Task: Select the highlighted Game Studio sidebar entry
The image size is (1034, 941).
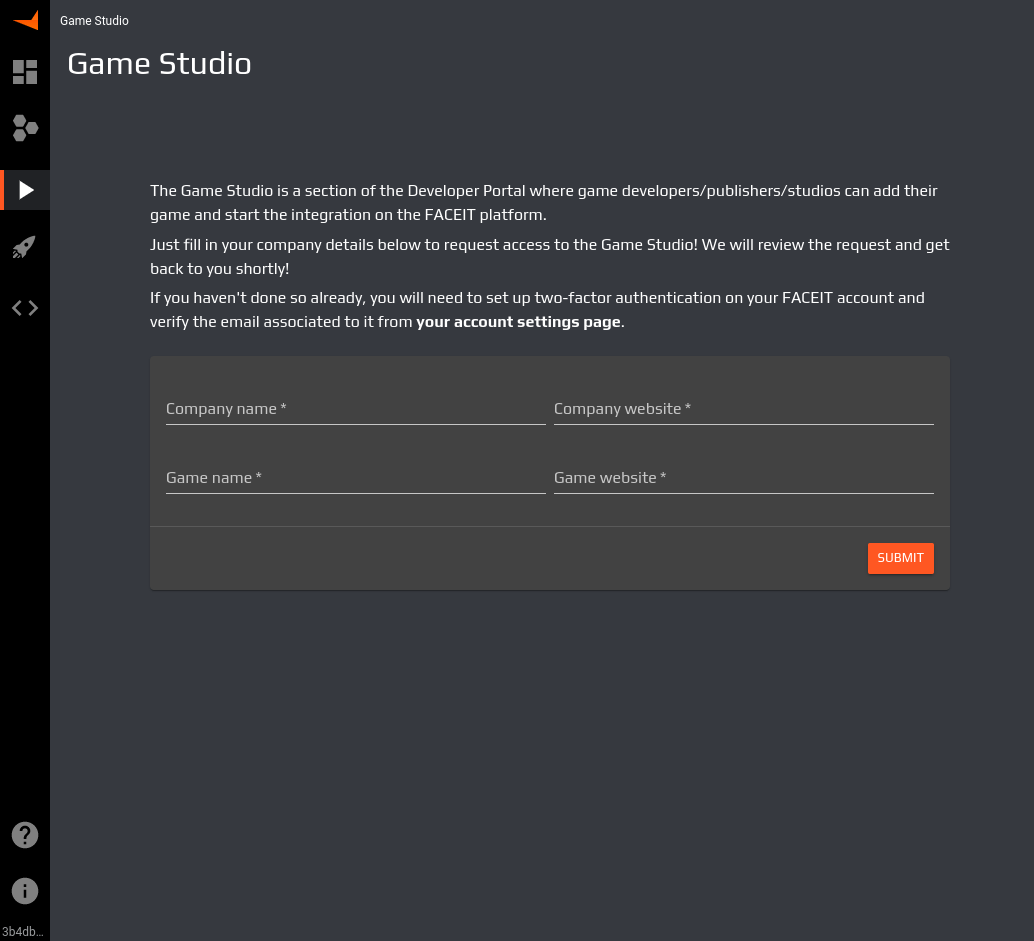Action: pyautogui.click(x=24, y=189)
